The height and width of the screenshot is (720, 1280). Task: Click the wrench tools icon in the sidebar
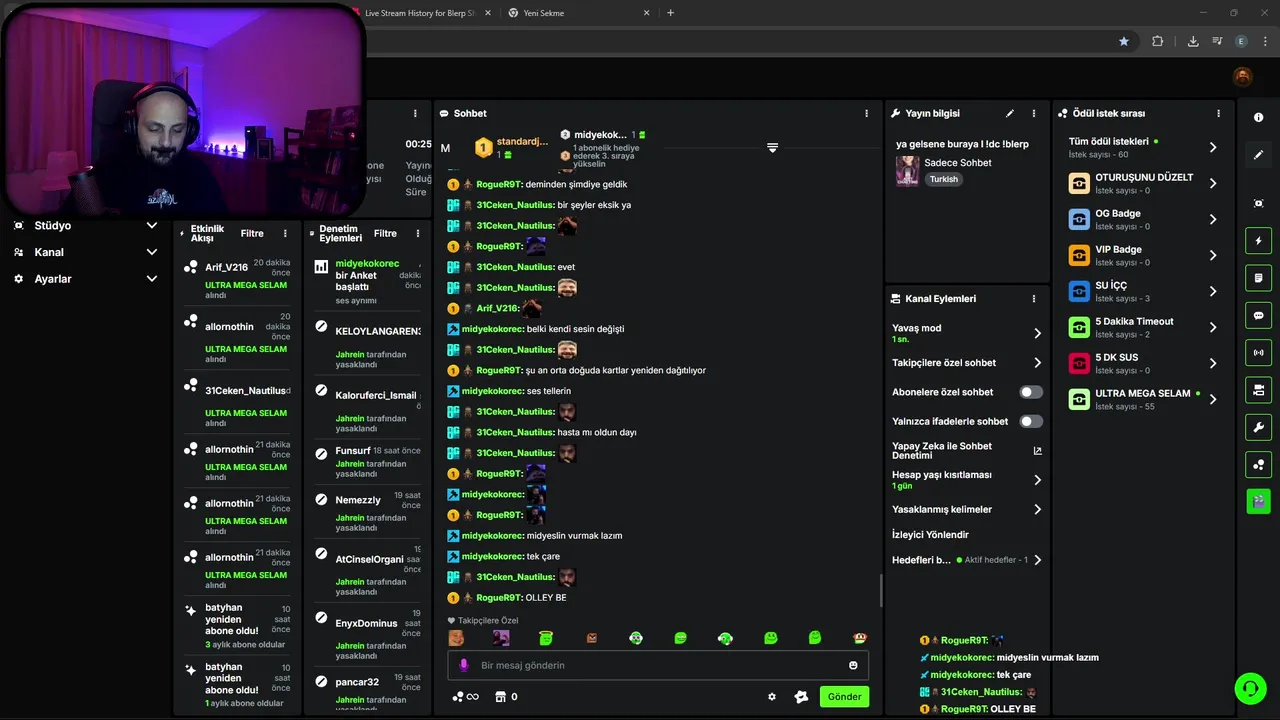[x=1258, y=427]
